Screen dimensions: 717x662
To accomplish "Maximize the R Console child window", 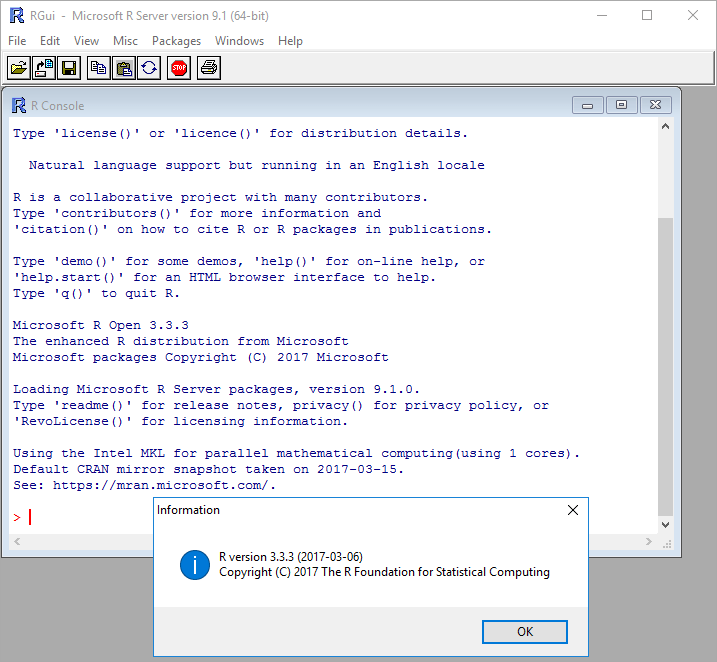I will click(621, 105).
